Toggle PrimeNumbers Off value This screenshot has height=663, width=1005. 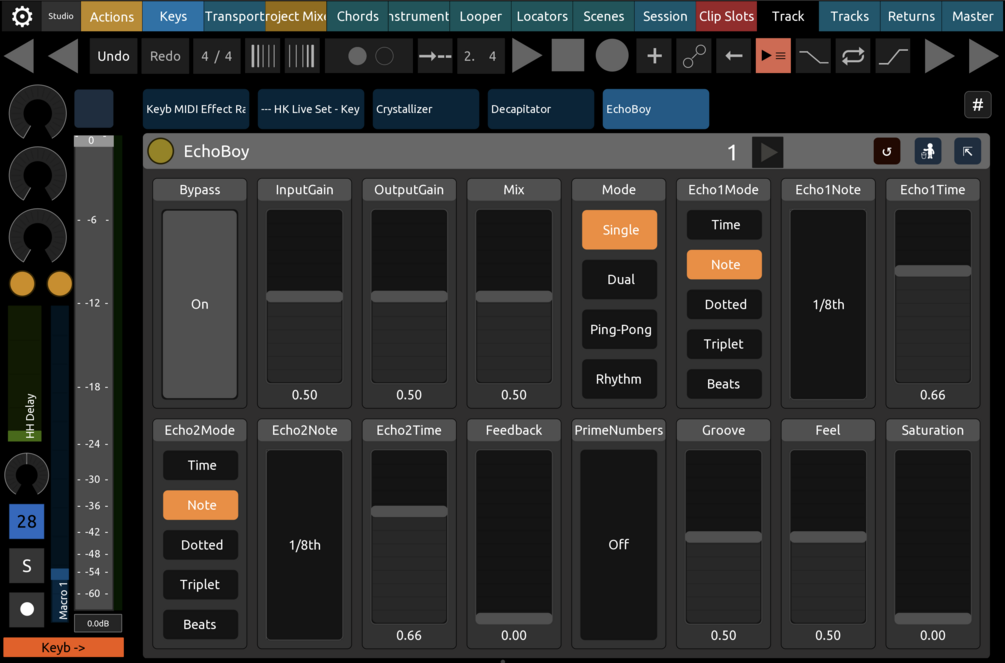click(x=619, y=544)
